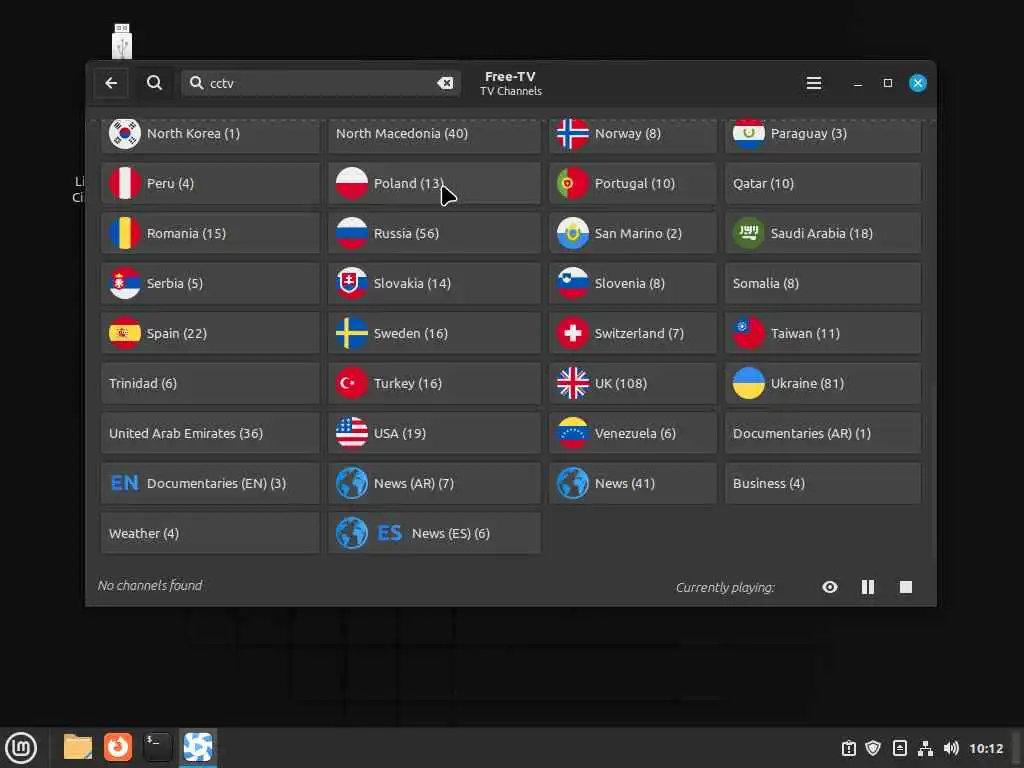Toggle the eye view icon
Screen dimensions: 1024x768
[829, 587]
